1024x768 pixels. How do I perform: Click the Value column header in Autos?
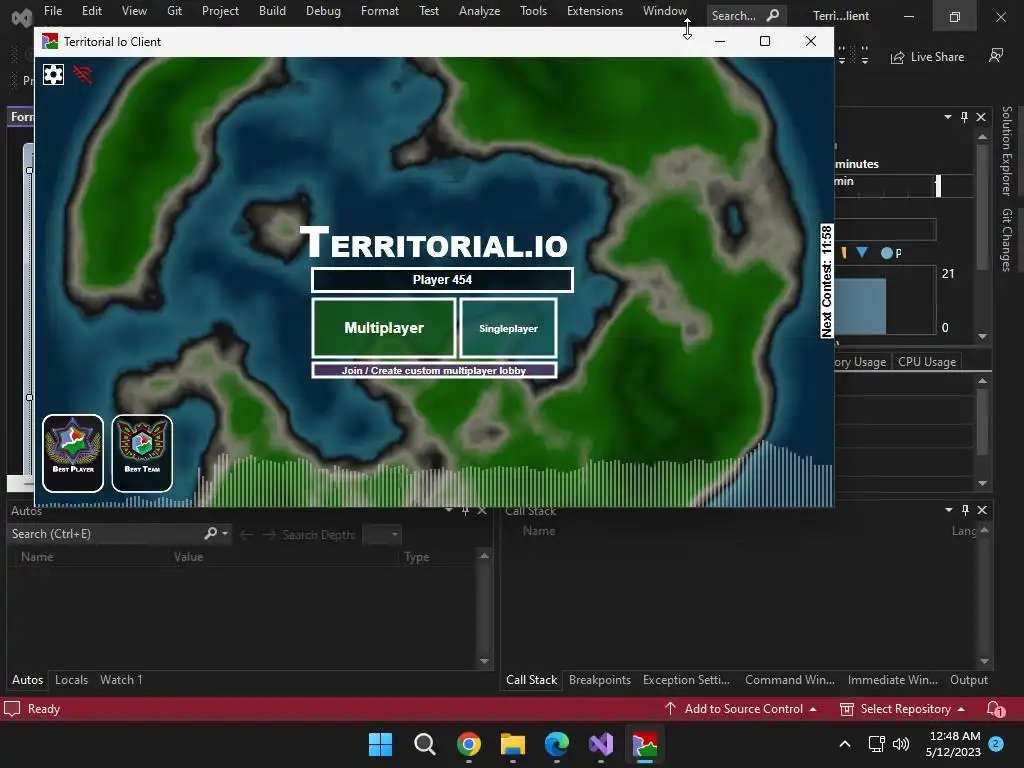pyautogui.click(x=188, y=557)
